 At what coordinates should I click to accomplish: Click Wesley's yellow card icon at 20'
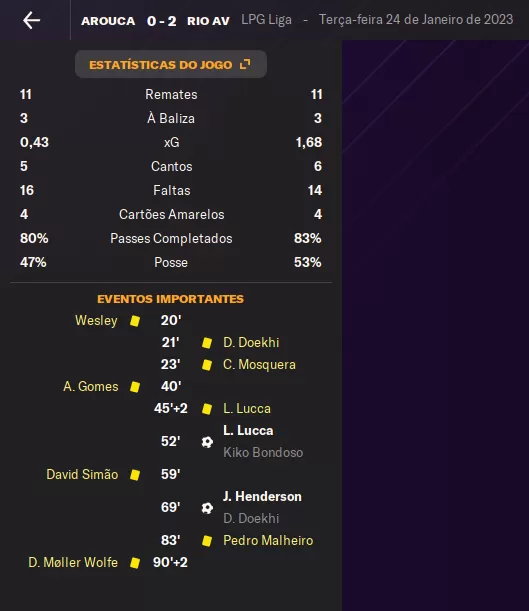point(135,321)
